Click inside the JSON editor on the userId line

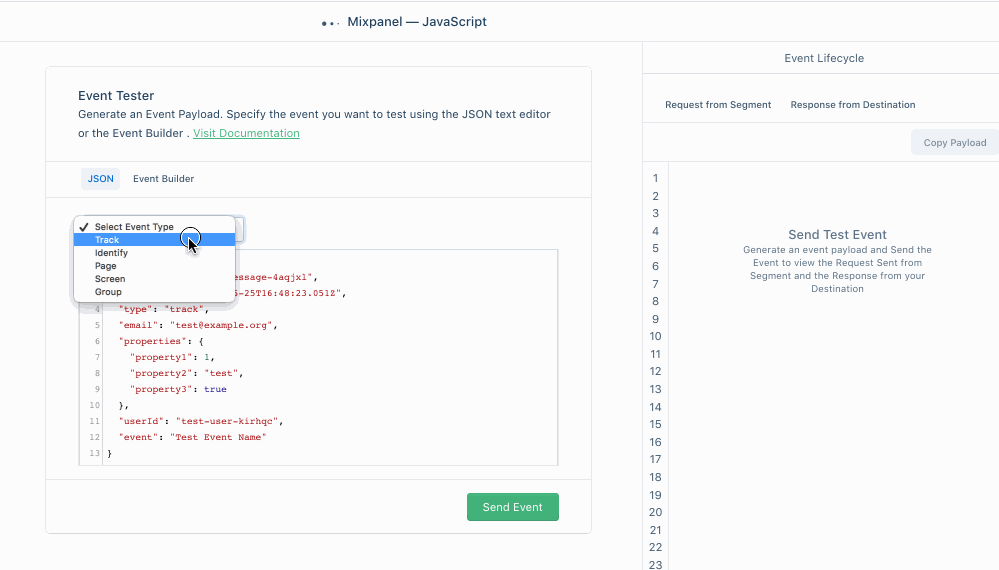coord(201,421)
